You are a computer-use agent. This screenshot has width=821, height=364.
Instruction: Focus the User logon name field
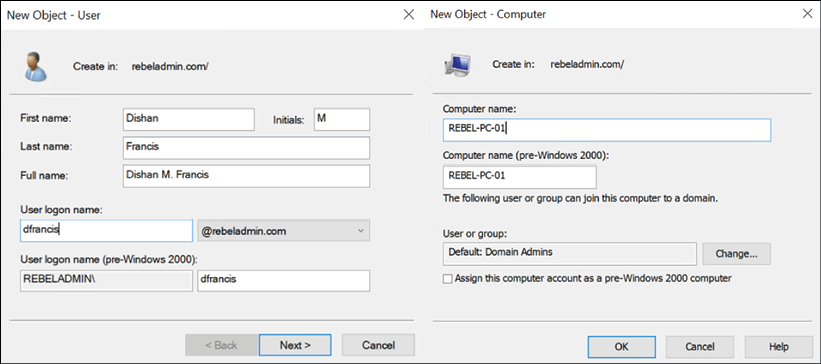106,231
